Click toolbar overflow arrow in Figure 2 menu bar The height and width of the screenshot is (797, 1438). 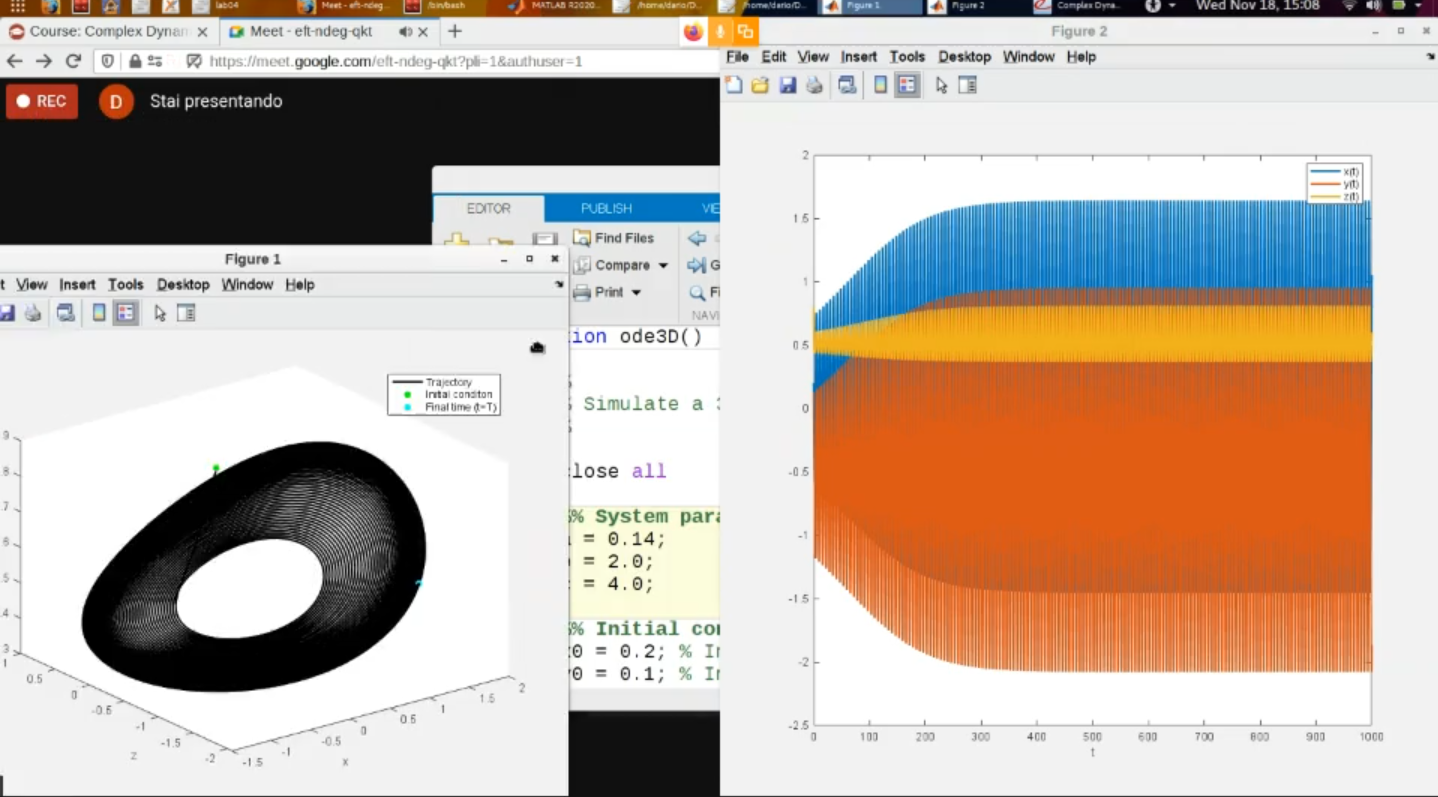[x=1430, y=58]
